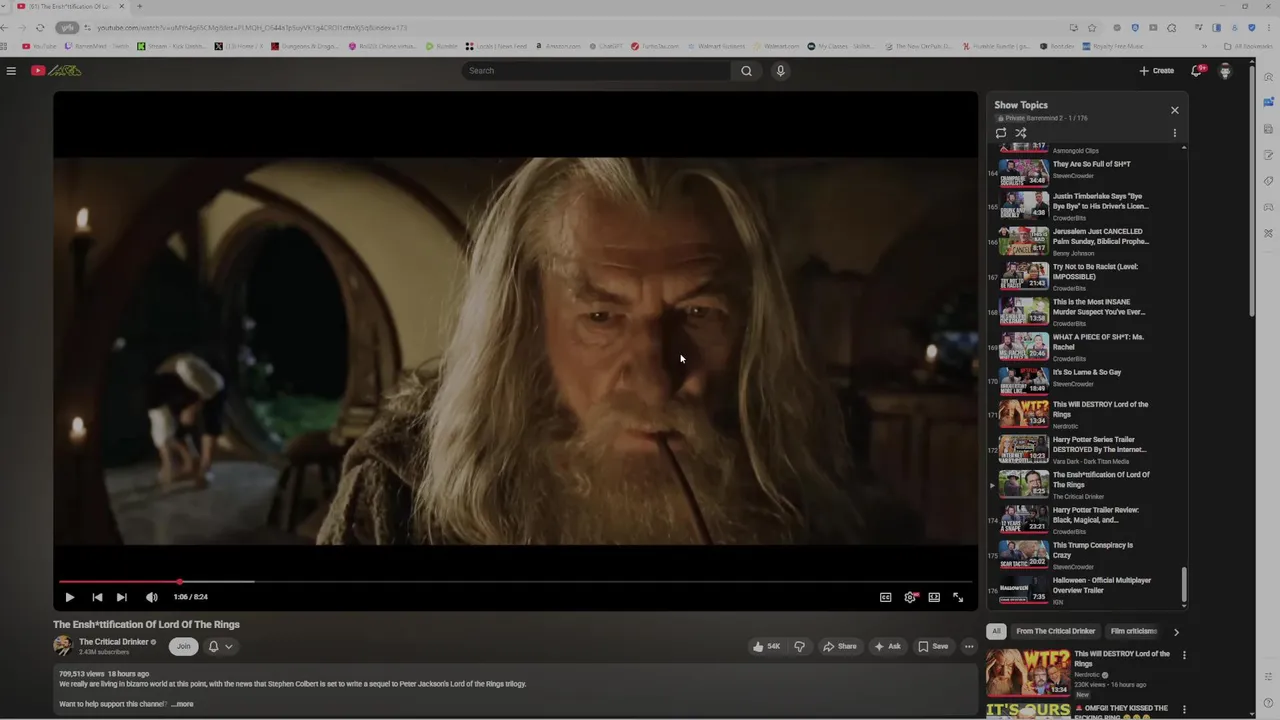Toggle closed captions on the player

[x=885, y=597]
